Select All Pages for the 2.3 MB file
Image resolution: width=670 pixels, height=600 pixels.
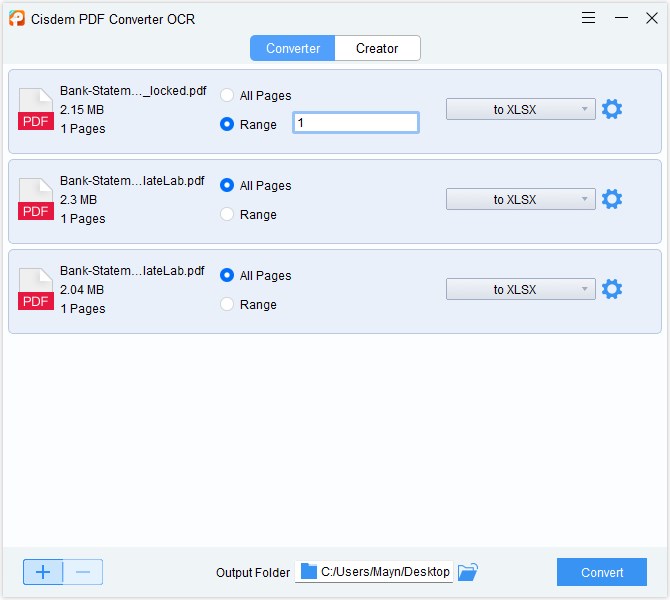click(x=227, y=185)
